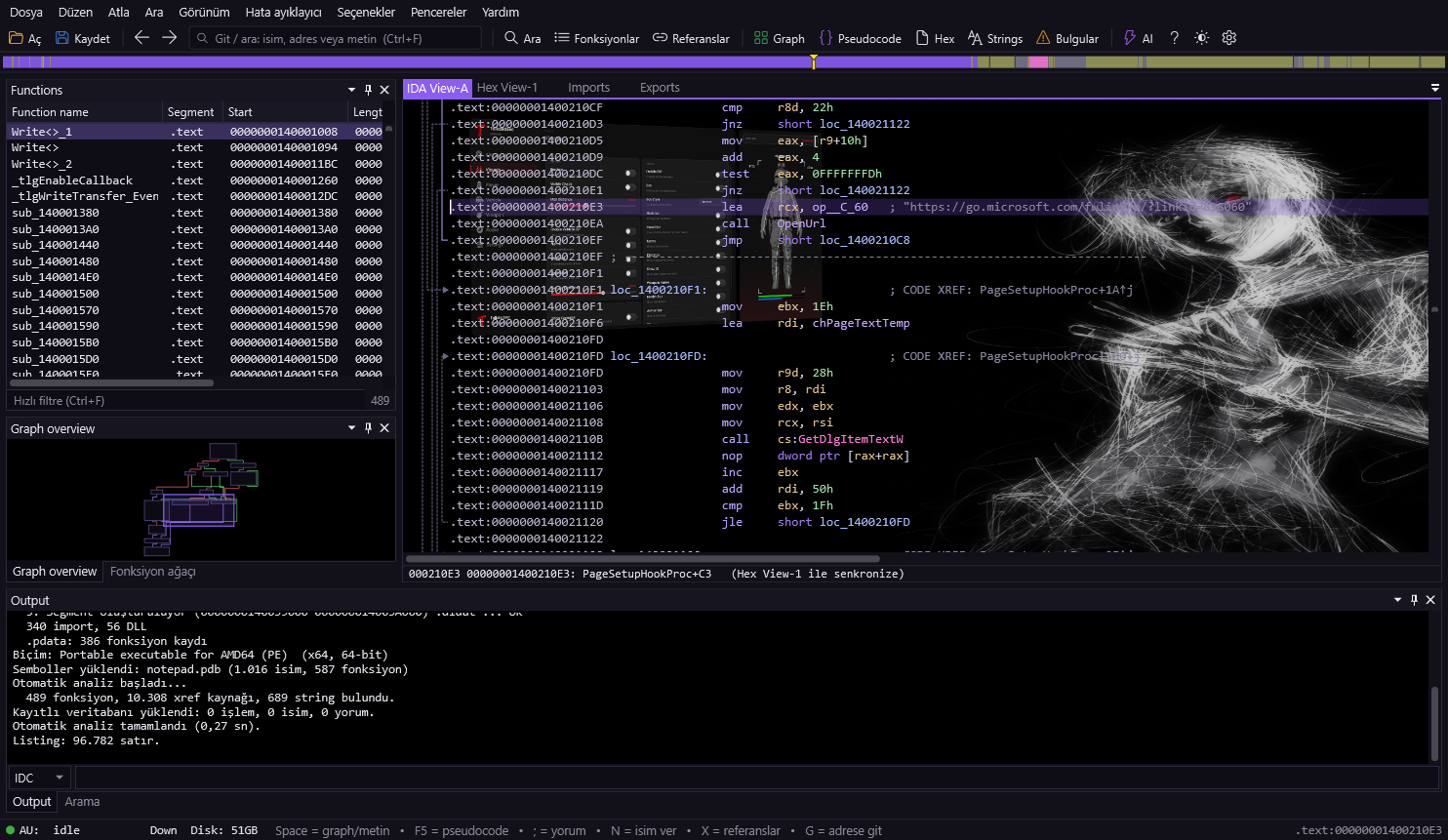
Task: Click the Functions list horizontal scrollbar
Action: [112, 383]
